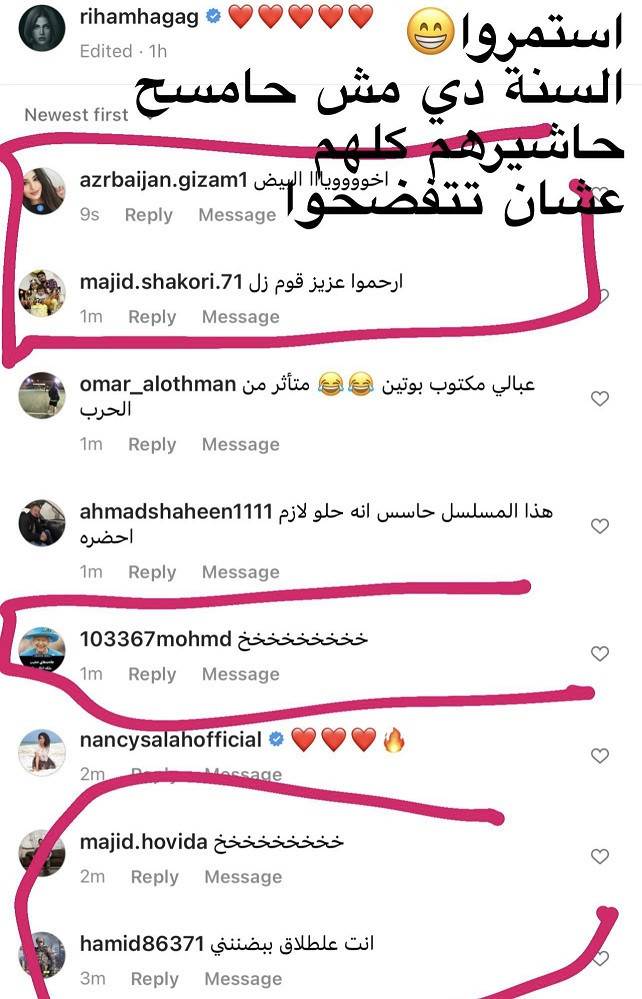Tap the heart next to ahmadshaheen1111's comment

point(600,526)
